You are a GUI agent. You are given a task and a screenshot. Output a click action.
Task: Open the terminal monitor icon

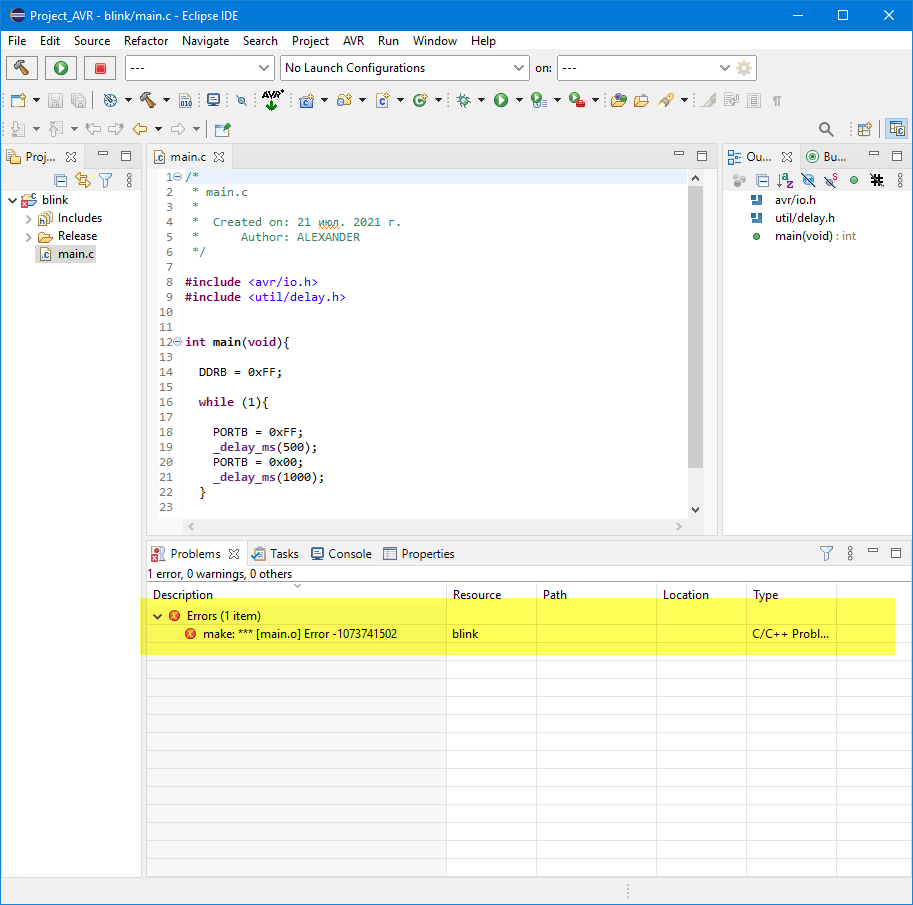point(214,100)
